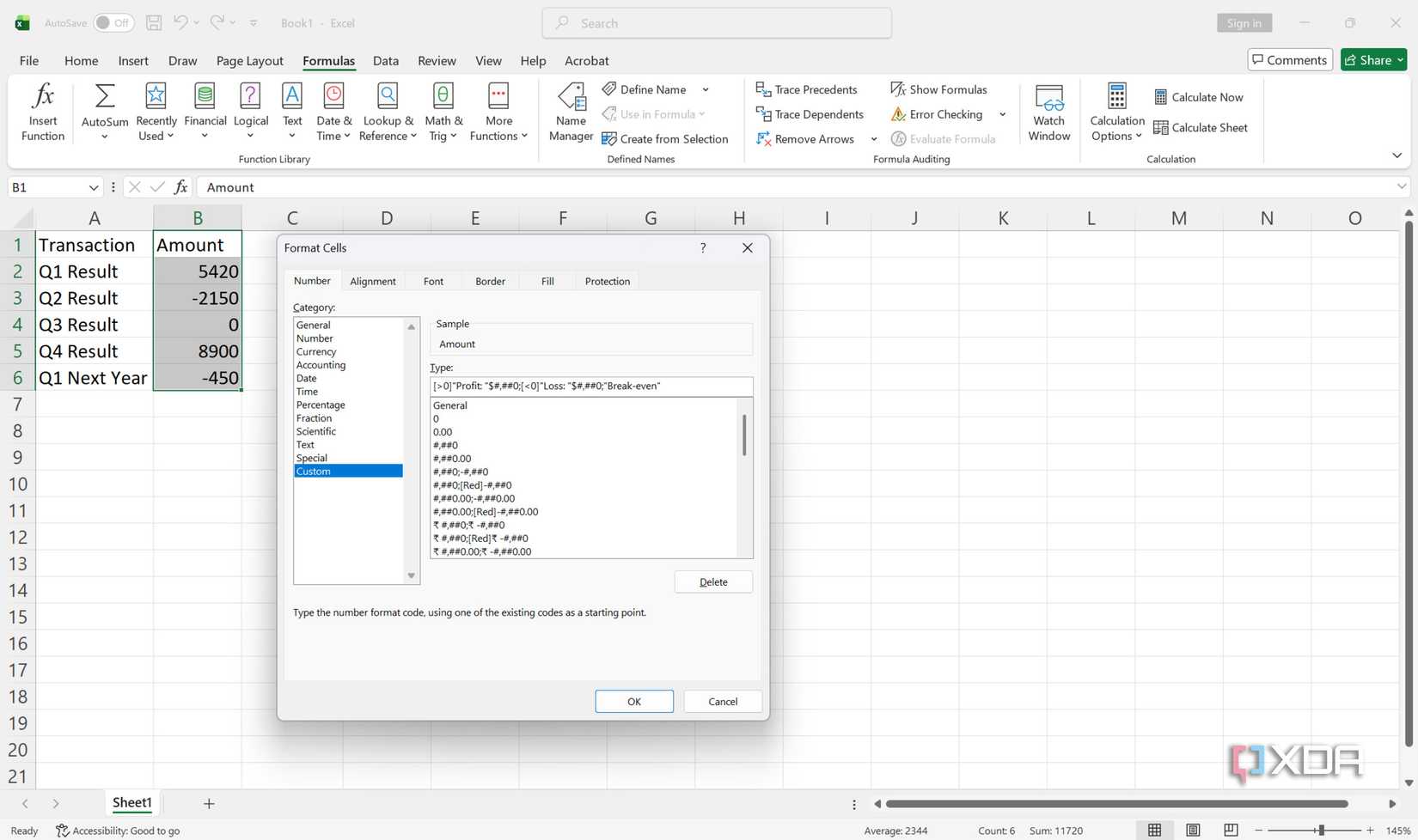Toggle AutoSave off switch
Screen dimensions: 1418x840
click(114, 22)
